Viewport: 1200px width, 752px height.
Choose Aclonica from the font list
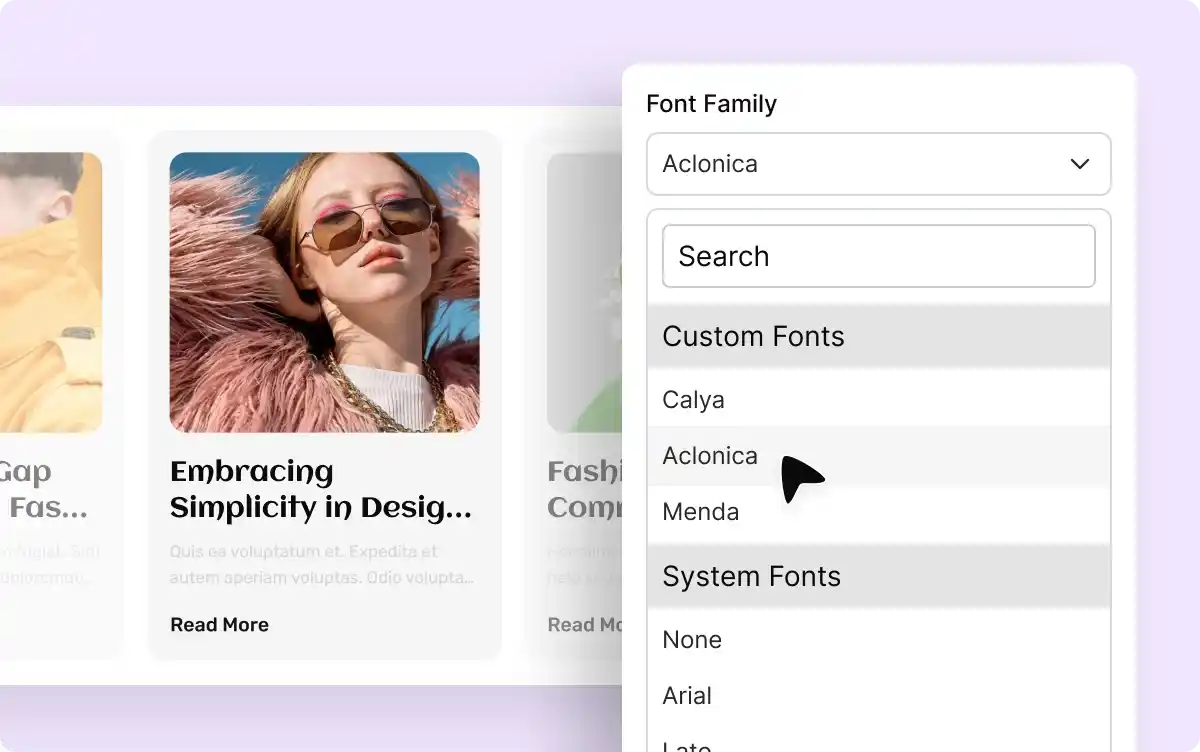[x=710, y=456]
